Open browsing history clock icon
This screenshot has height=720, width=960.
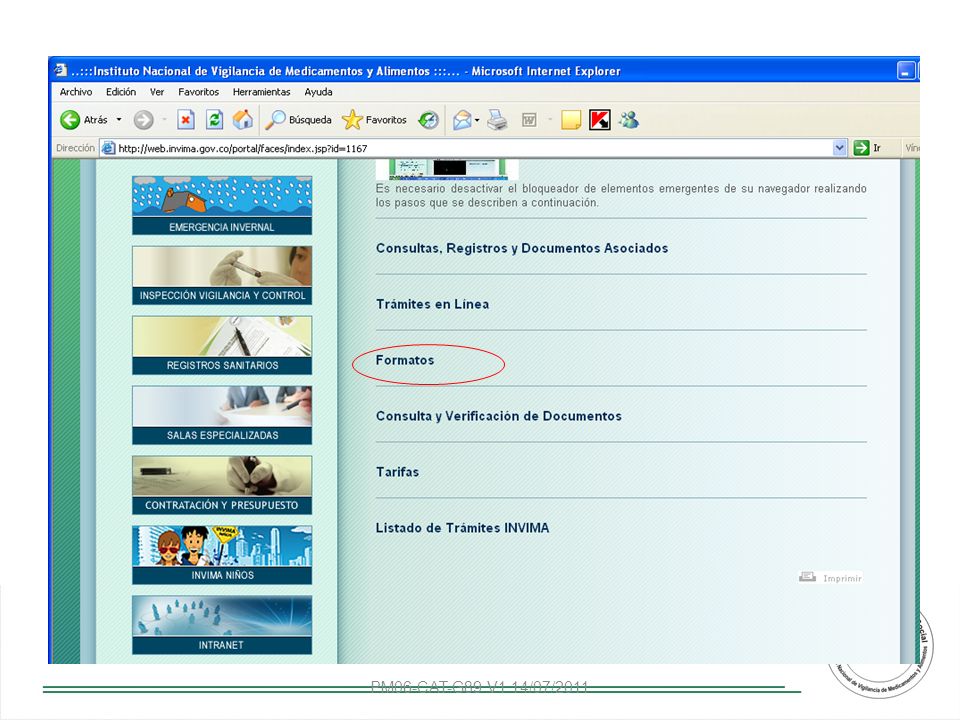429,120
